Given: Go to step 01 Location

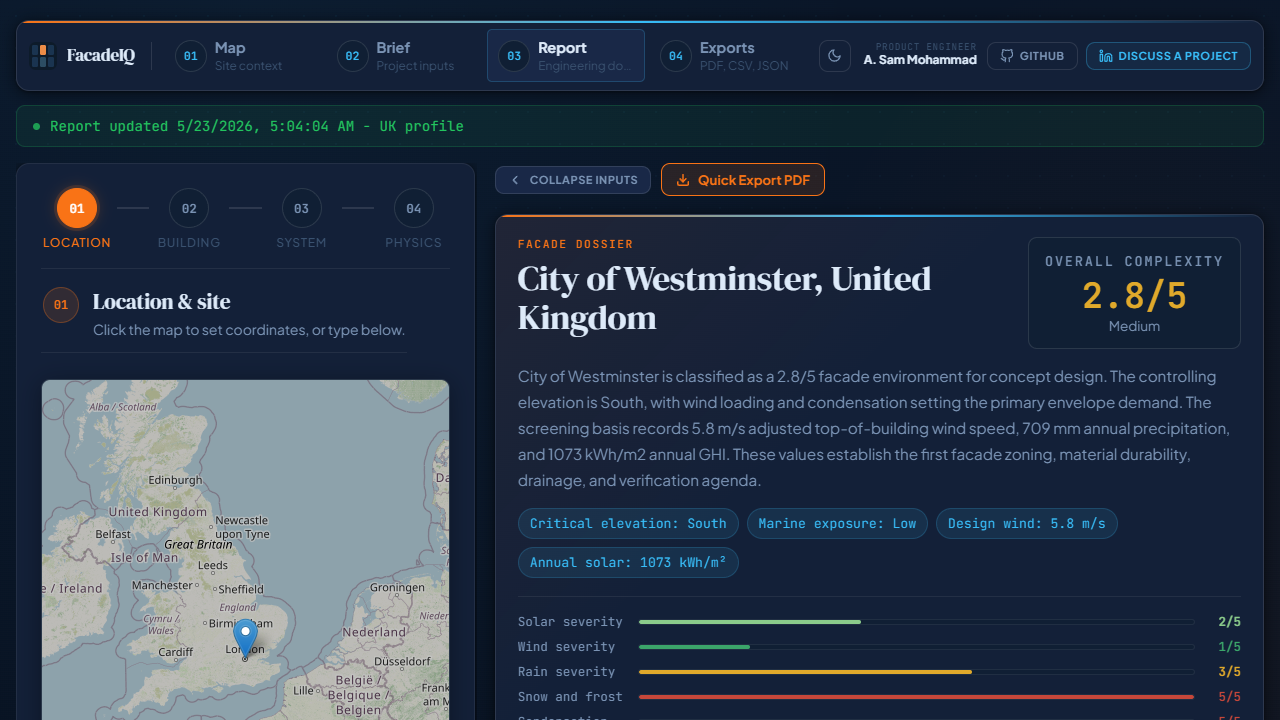Looking at the screenshot, I should (77, 219).
